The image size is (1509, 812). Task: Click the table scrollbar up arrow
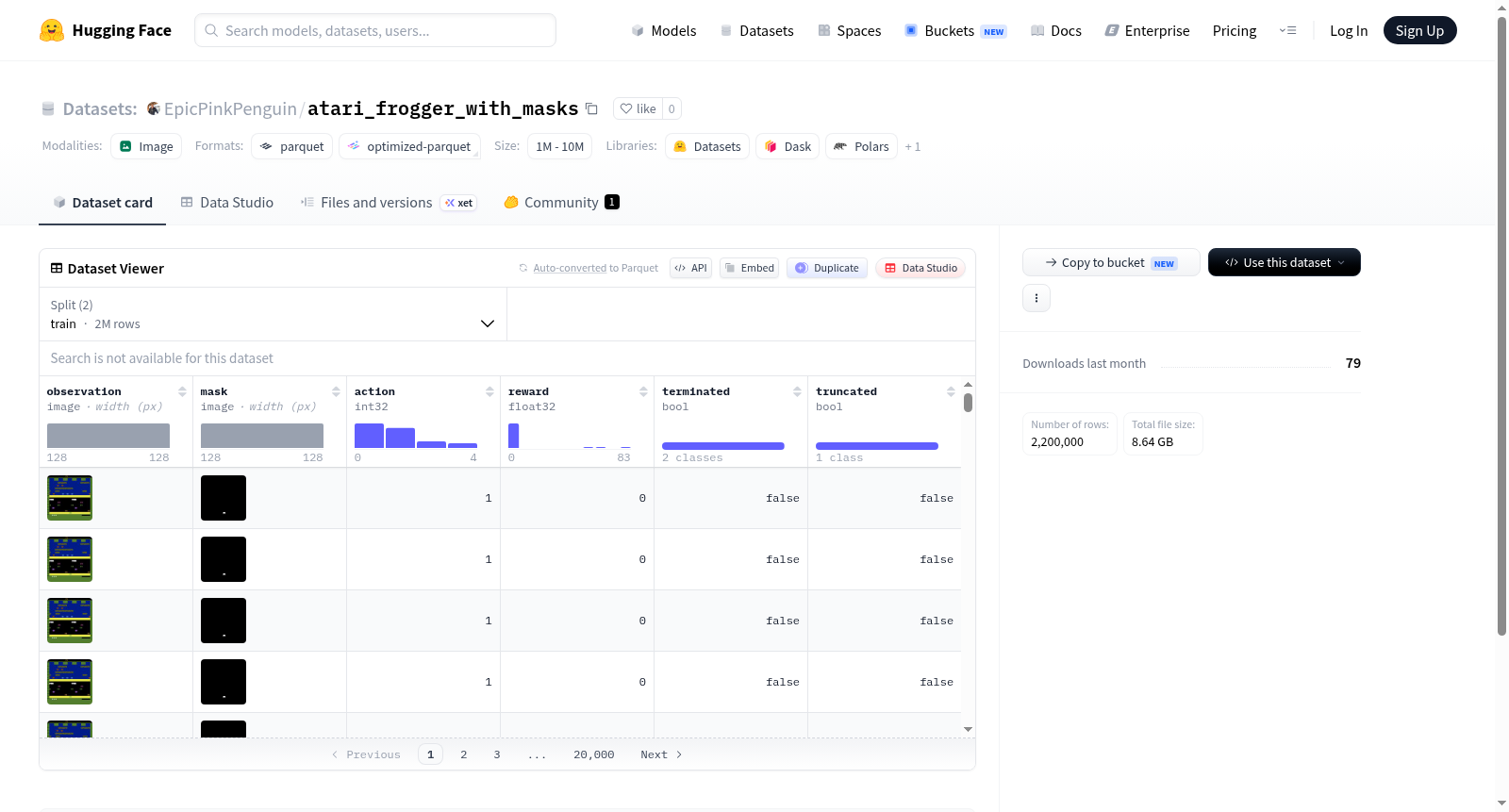pyautogui.click(x=969, y=385)
